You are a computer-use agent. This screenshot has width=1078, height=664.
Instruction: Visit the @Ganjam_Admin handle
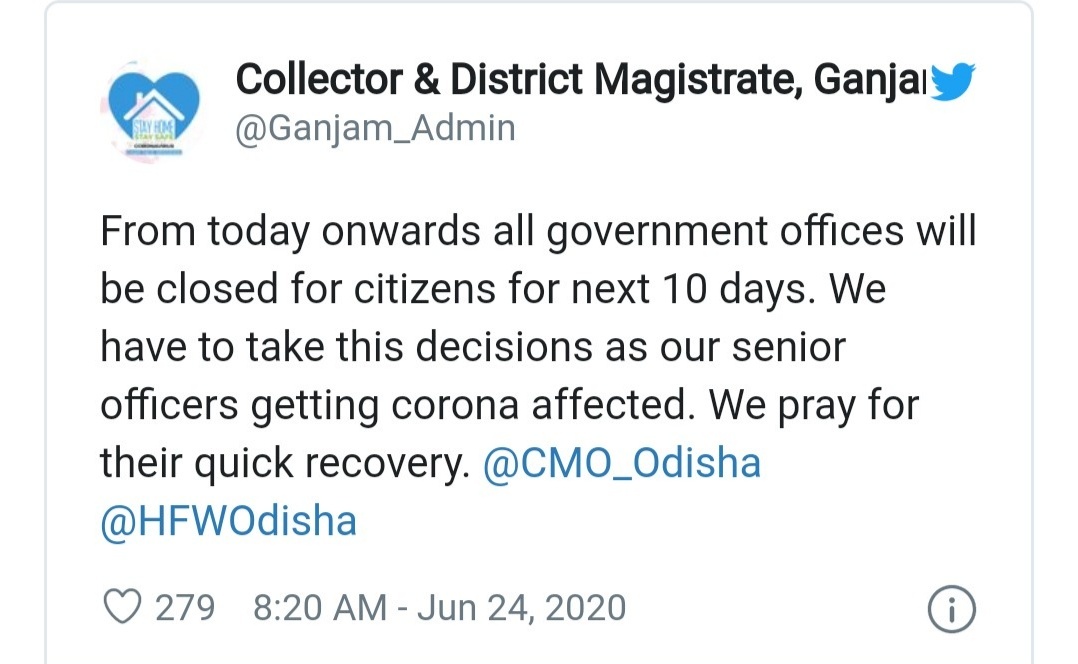click(x=375, y=129)
